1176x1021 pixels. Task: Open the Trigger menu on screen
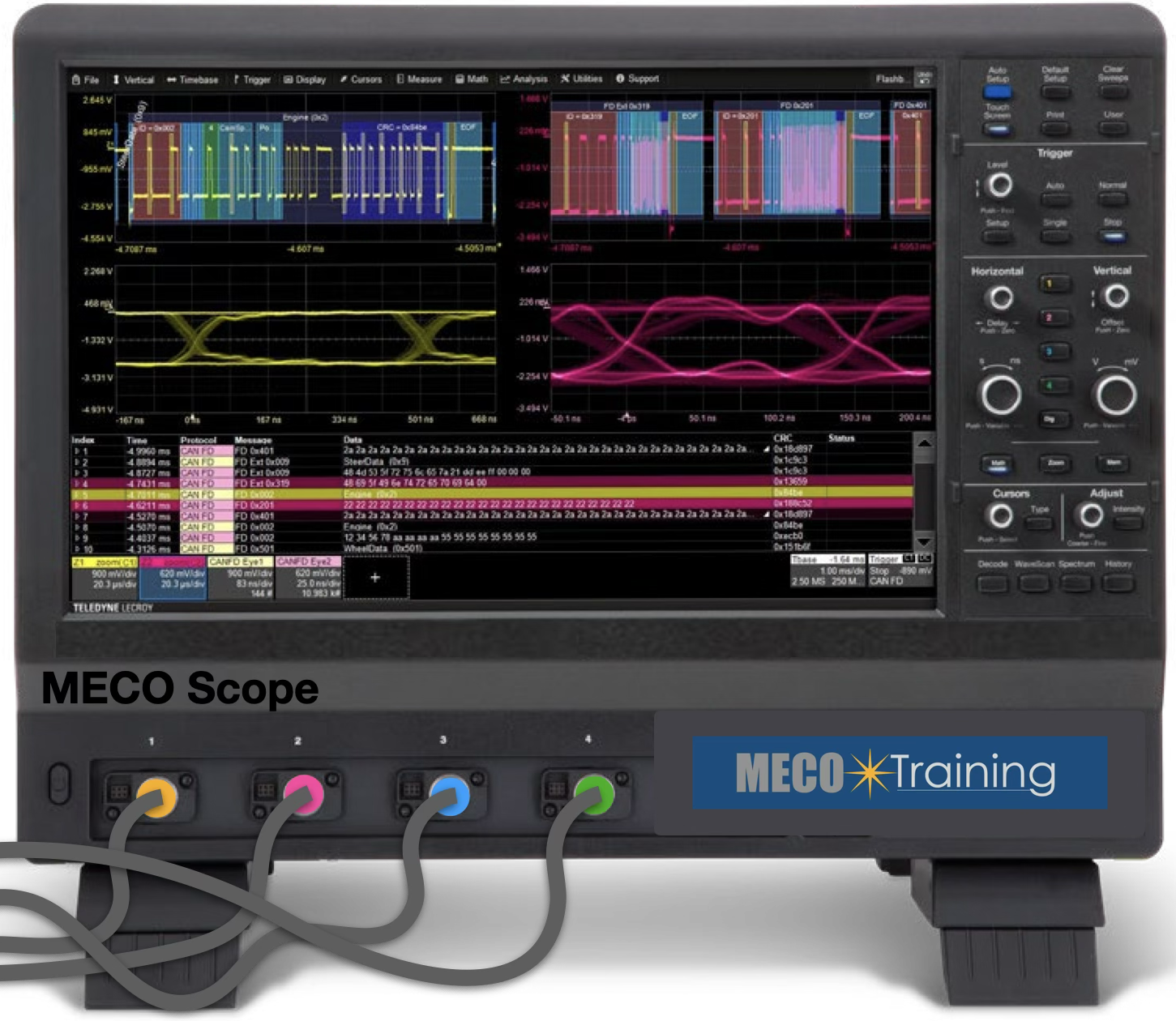point(252,79)
